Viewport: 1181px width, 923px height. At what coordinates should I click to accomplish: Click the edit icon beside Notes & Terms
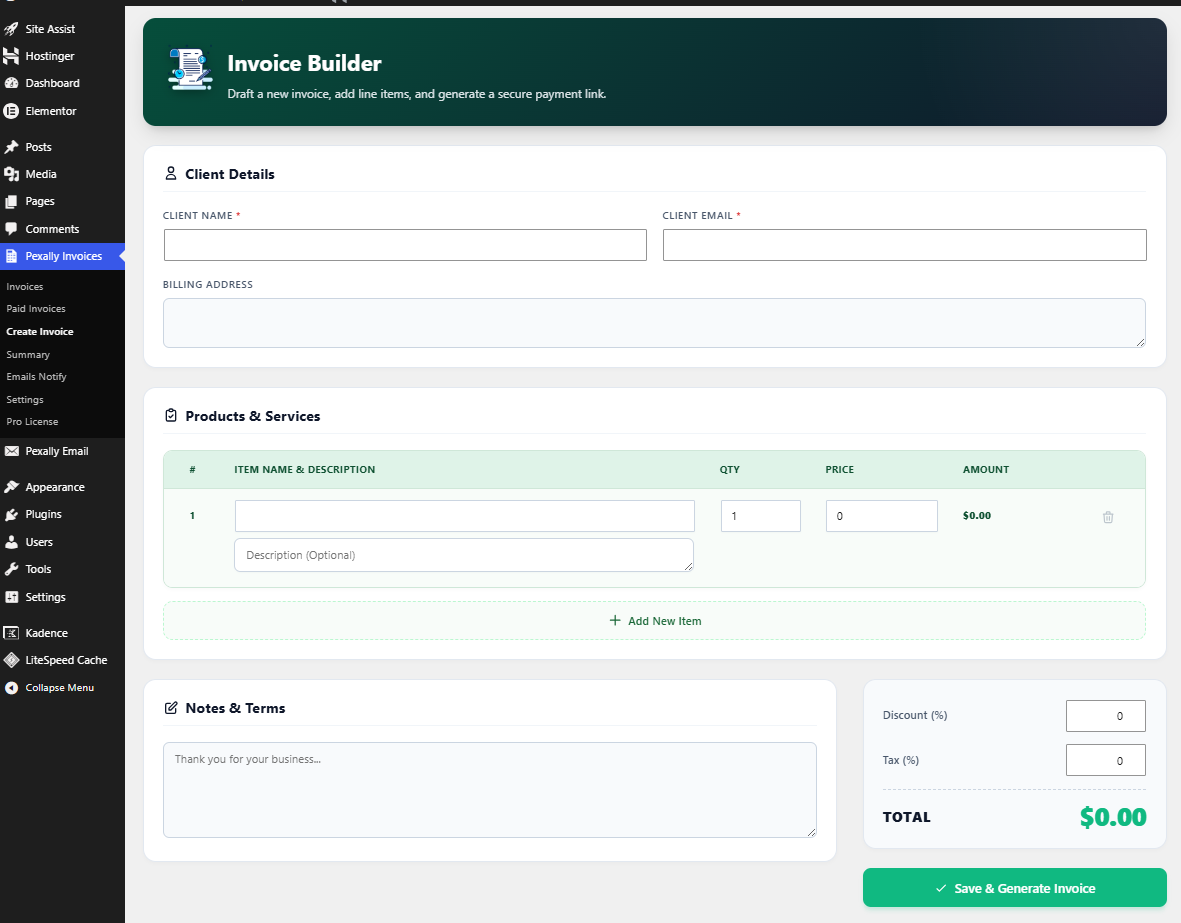pos(171,708)
